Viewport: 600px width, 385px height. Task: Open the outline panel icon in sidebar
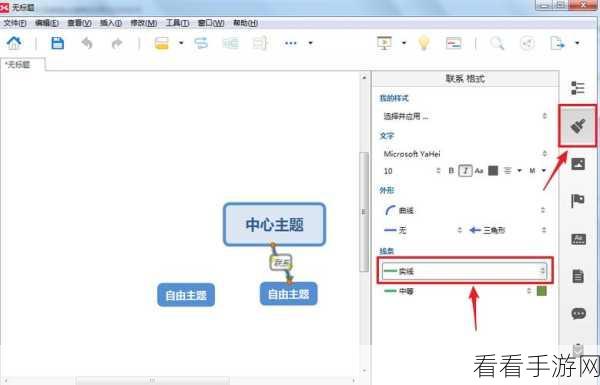[578, 88]
